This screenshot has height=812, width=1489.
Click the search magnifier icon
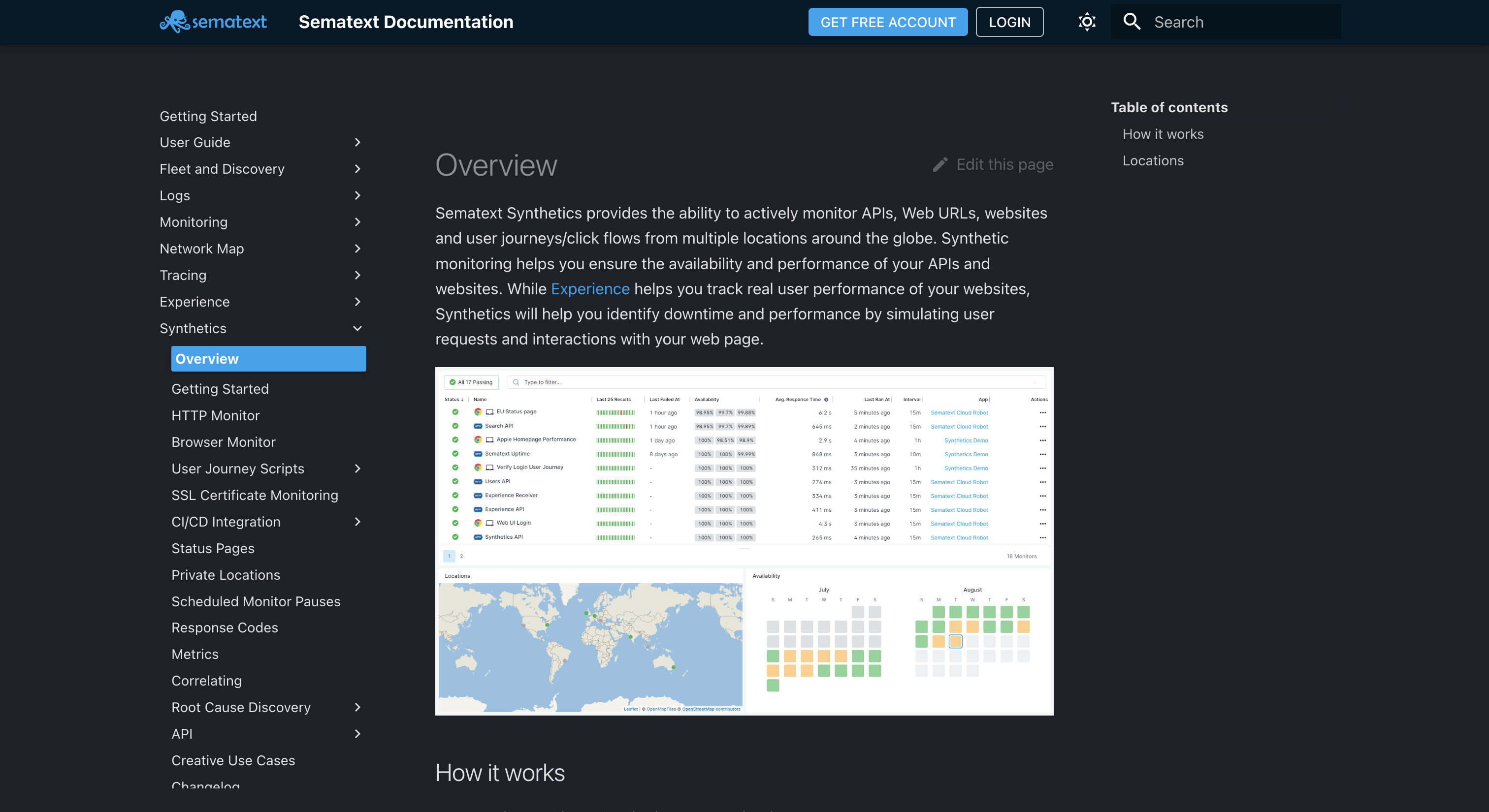coord(1131,22)
